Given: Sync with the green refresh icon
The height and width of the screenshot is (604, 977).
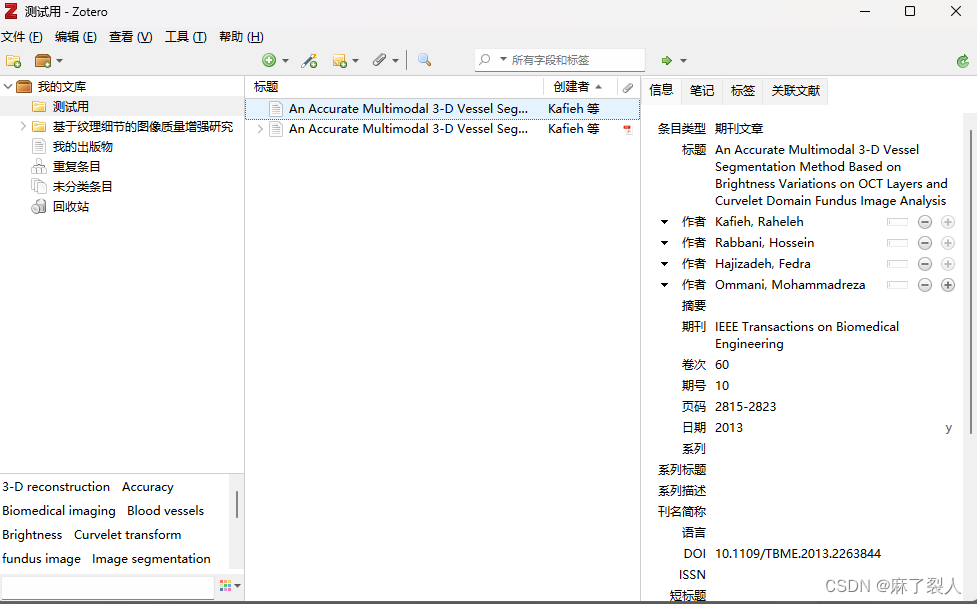Looking at the screenshot, I should point(963,60).
